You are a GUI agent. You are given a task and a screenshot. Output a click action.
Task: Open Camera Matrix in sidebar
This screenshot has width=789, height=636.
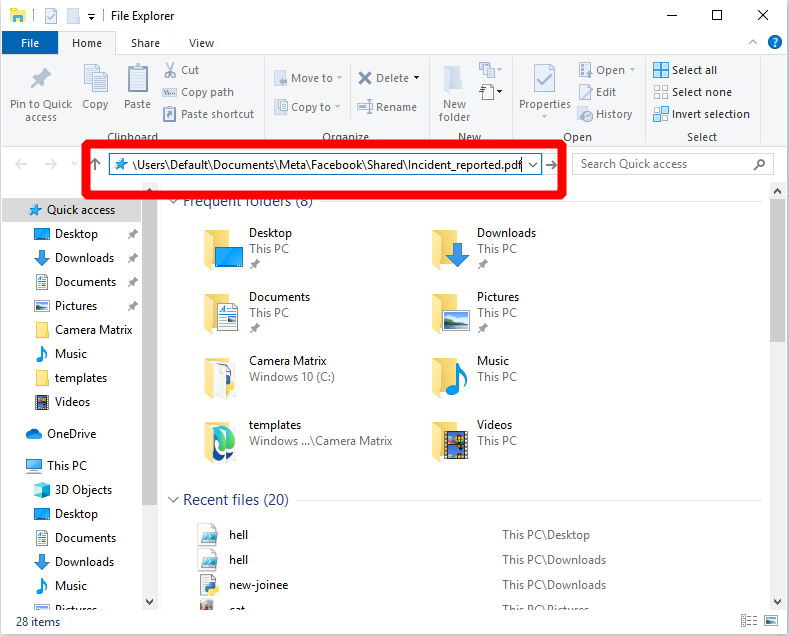(84, 330)
